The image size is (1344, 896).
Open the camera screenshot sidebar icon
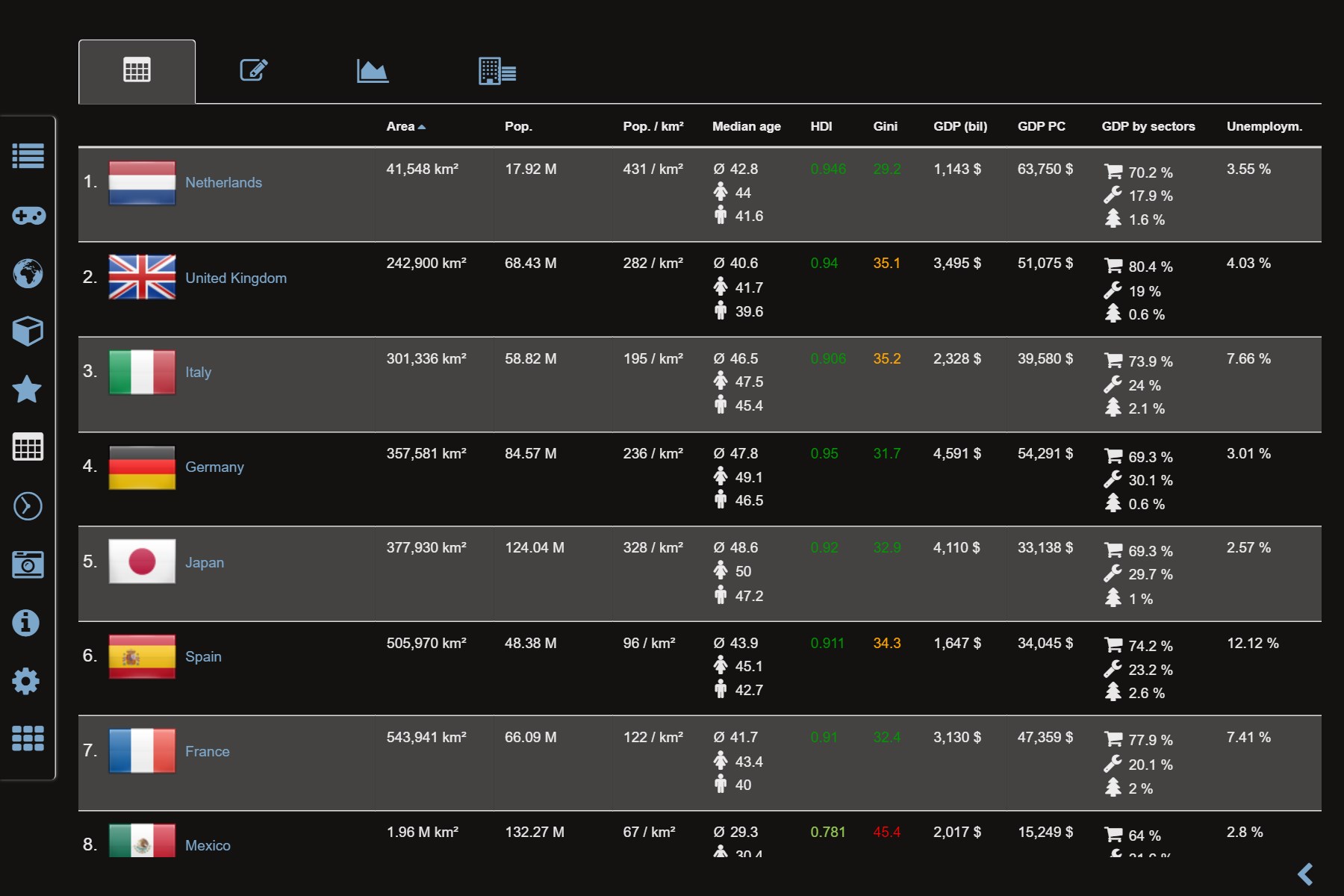28,564
